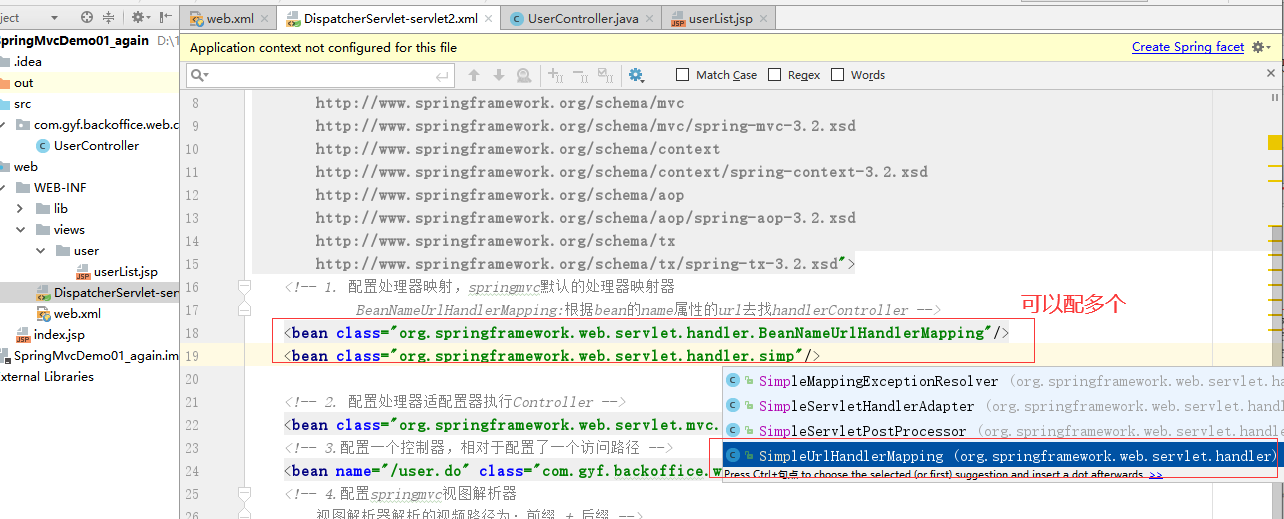Choose SimpleMappingExceptionResolver from completion list
The image size is (1284, 519).
click(x=1002, y=381)
